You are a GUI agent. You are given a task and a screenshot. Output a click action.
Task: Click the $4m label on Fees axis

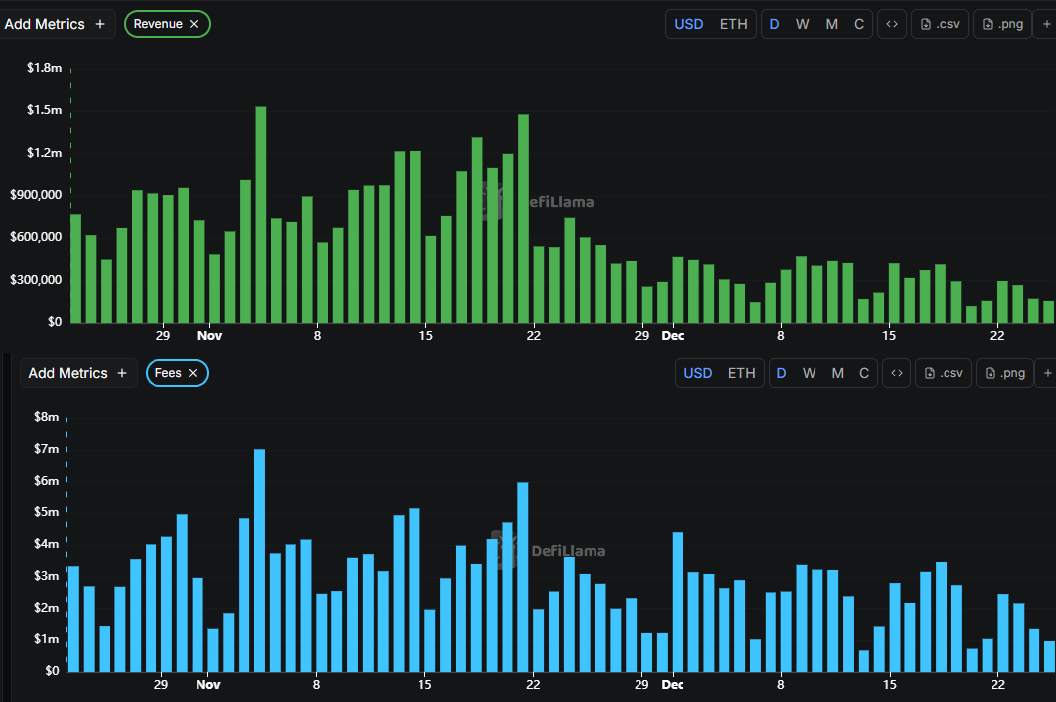(46, 544)
